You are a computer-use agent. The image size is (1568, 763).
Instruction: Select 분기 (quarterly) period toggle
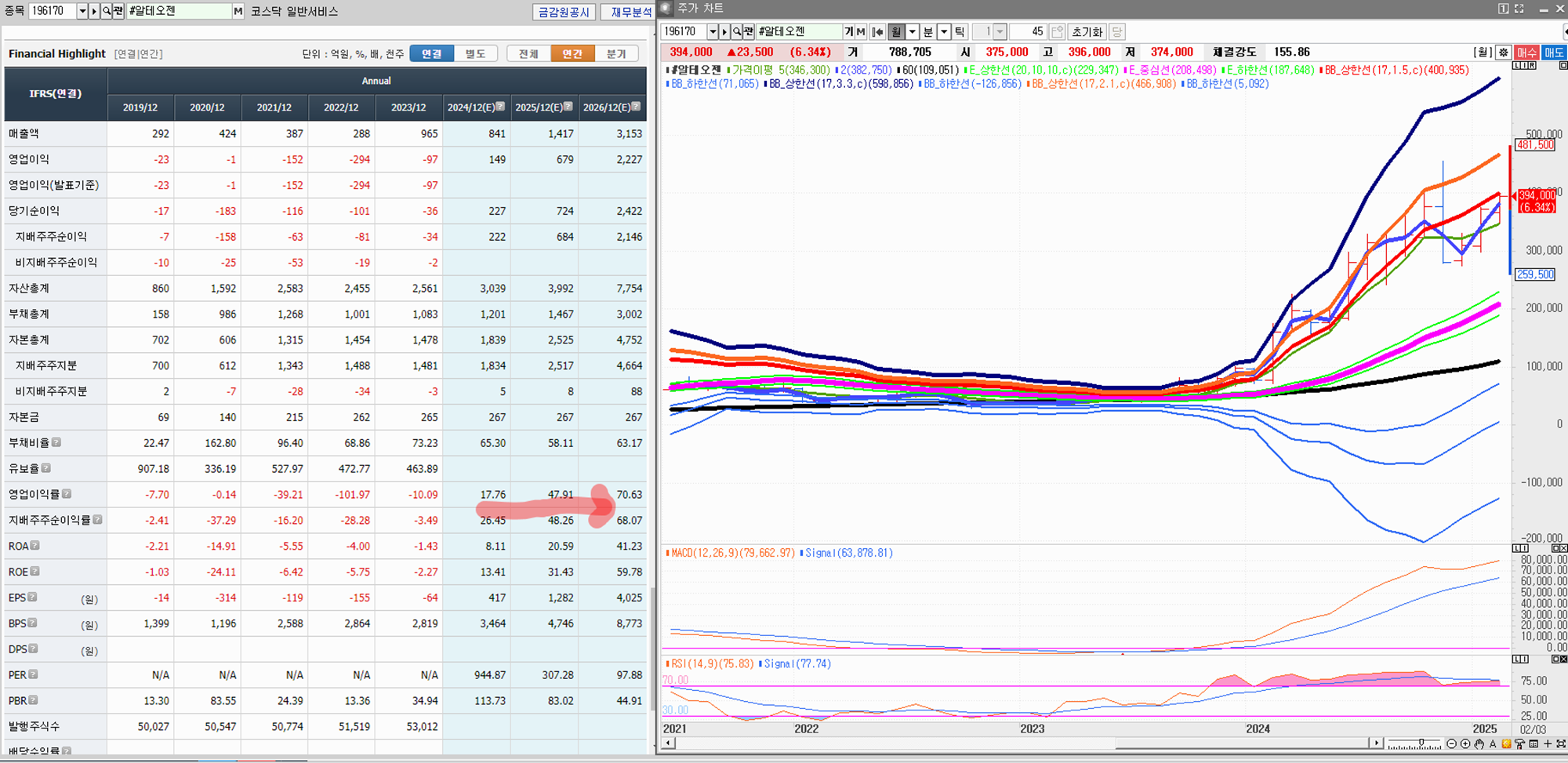pyautogui.click(x=616, y=54)
